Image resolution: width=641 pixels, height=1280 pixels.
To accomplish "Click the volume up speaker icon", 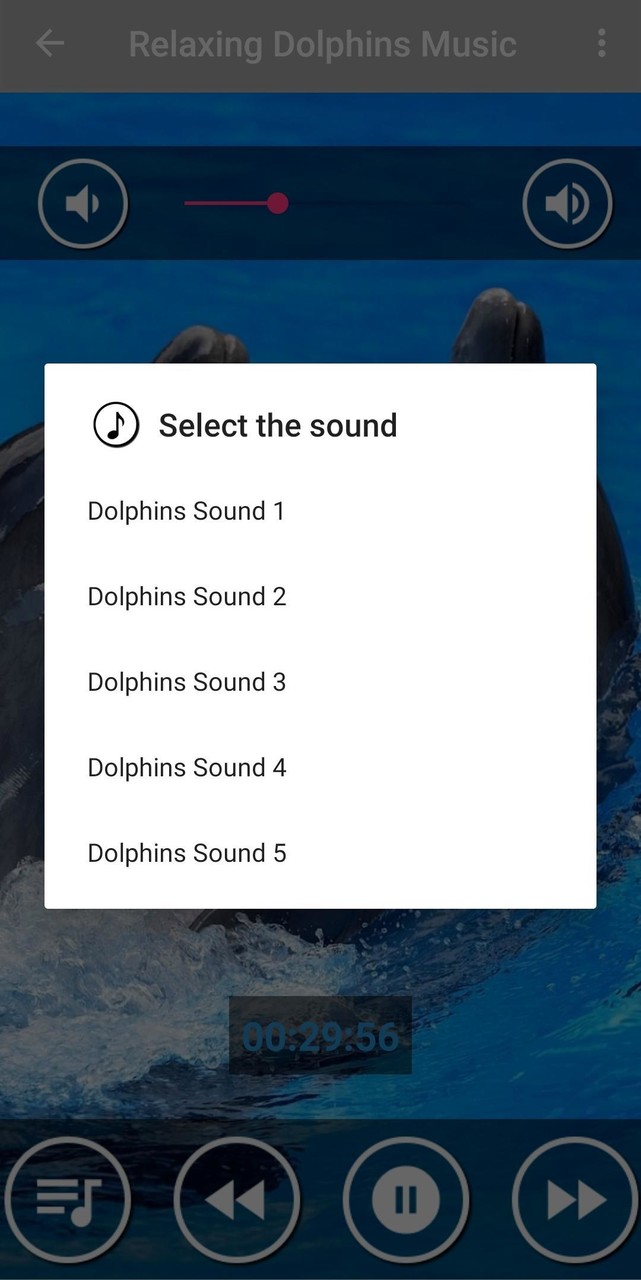I will tap(567, 202).
